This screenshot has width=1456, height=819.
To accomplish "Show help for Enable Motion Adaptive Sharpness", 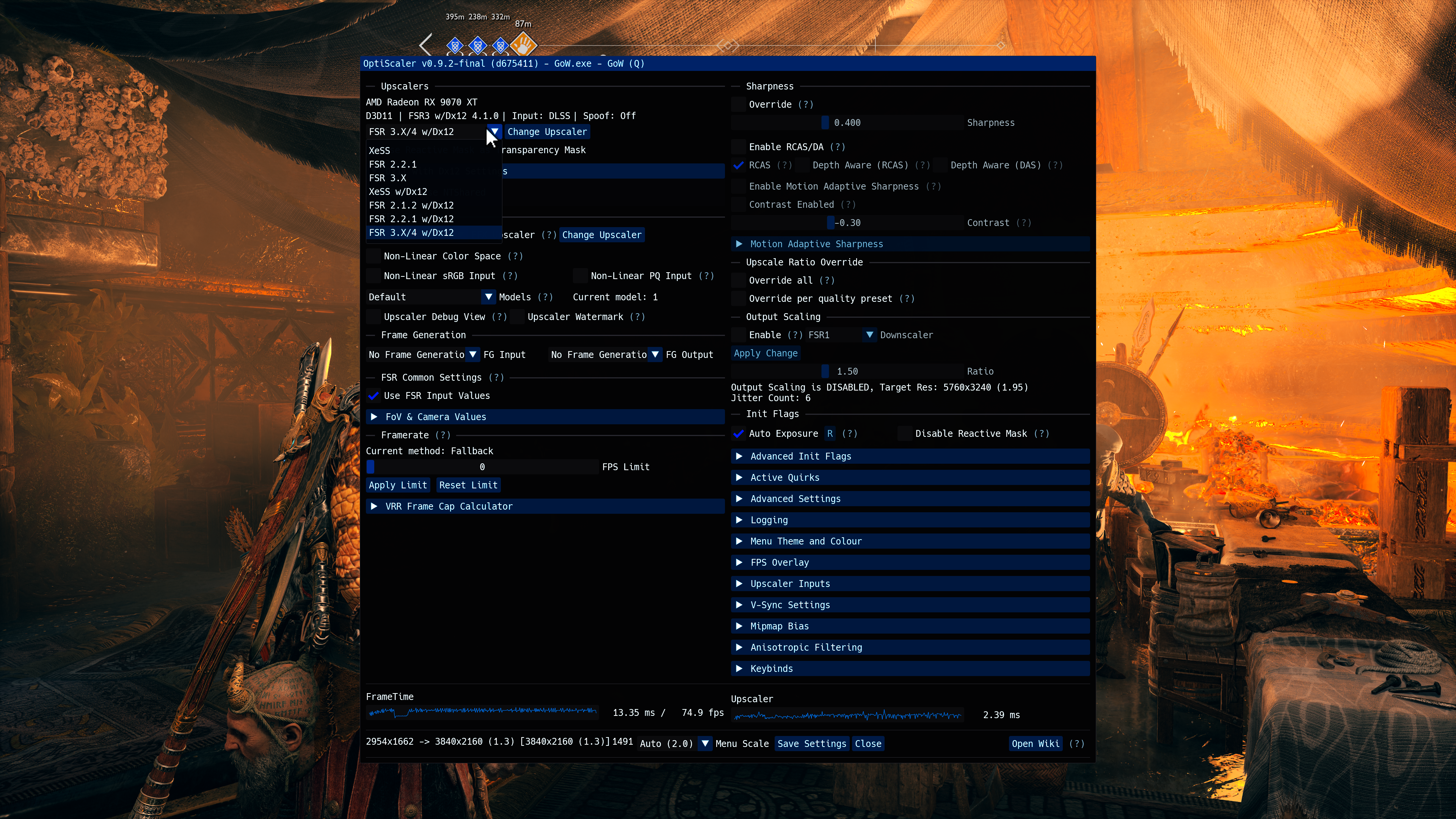I will [x=933, y=187].
